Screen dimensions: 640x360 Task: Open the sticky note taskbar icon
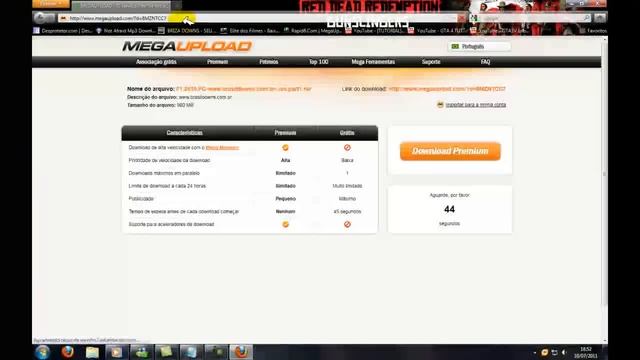166,352
